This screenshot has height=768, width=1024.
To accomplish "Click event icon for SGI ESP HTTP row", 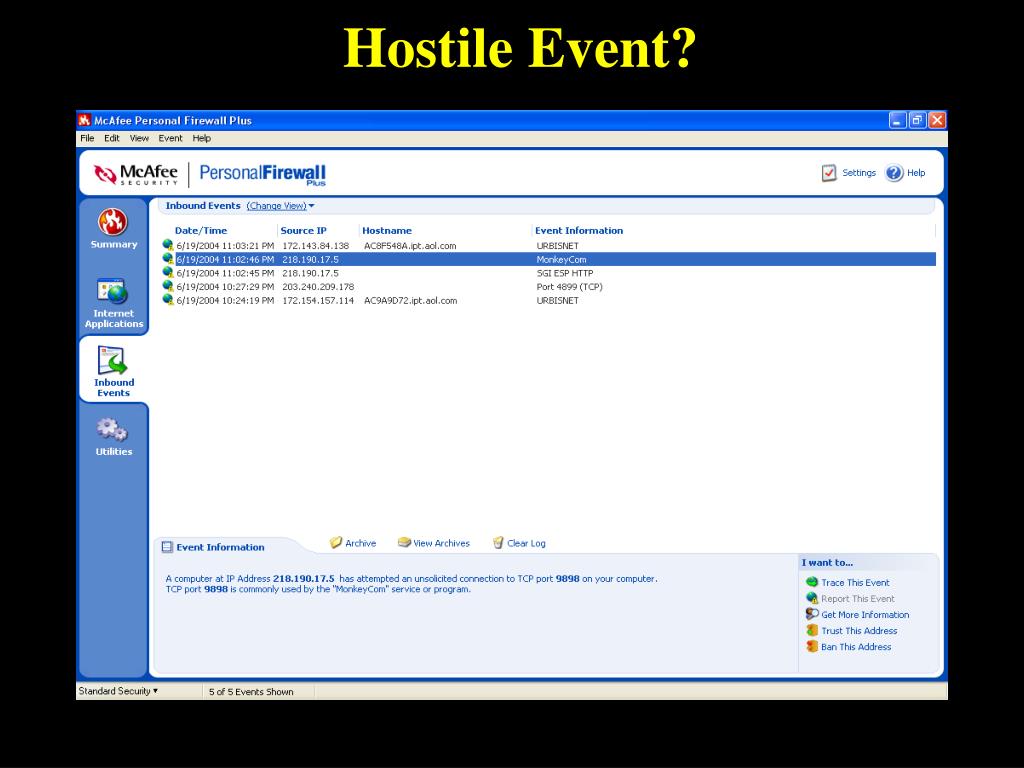I will pos(168,273).
